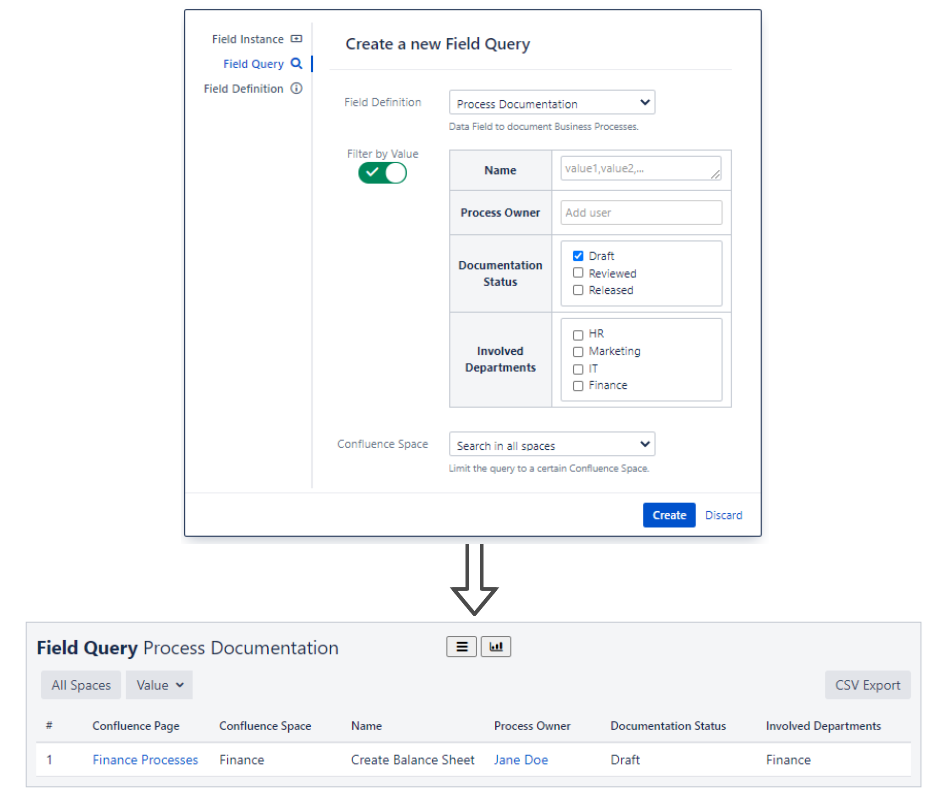Click the Create button
The image size is (937, 800).
point(669,515)
